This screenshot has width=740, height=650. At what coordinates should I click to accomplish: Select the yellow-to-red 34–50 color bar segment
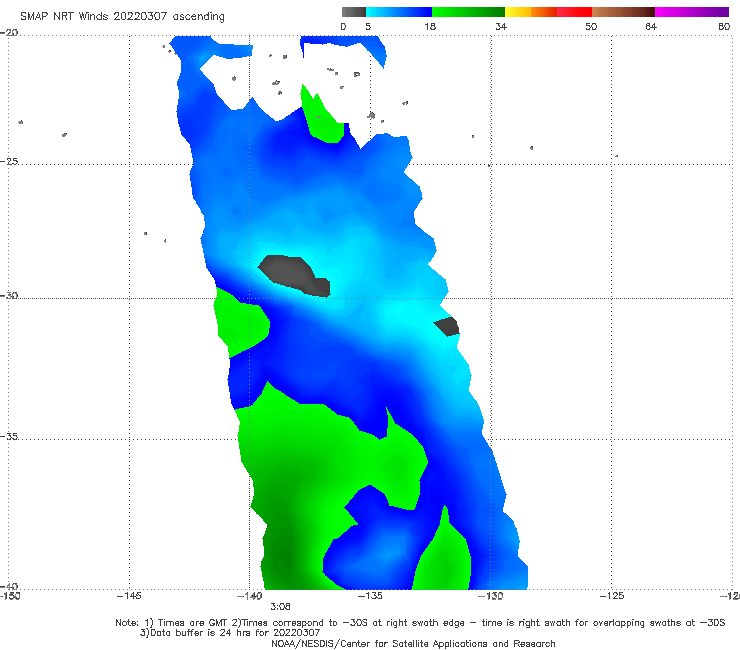[x=548, y=12]
